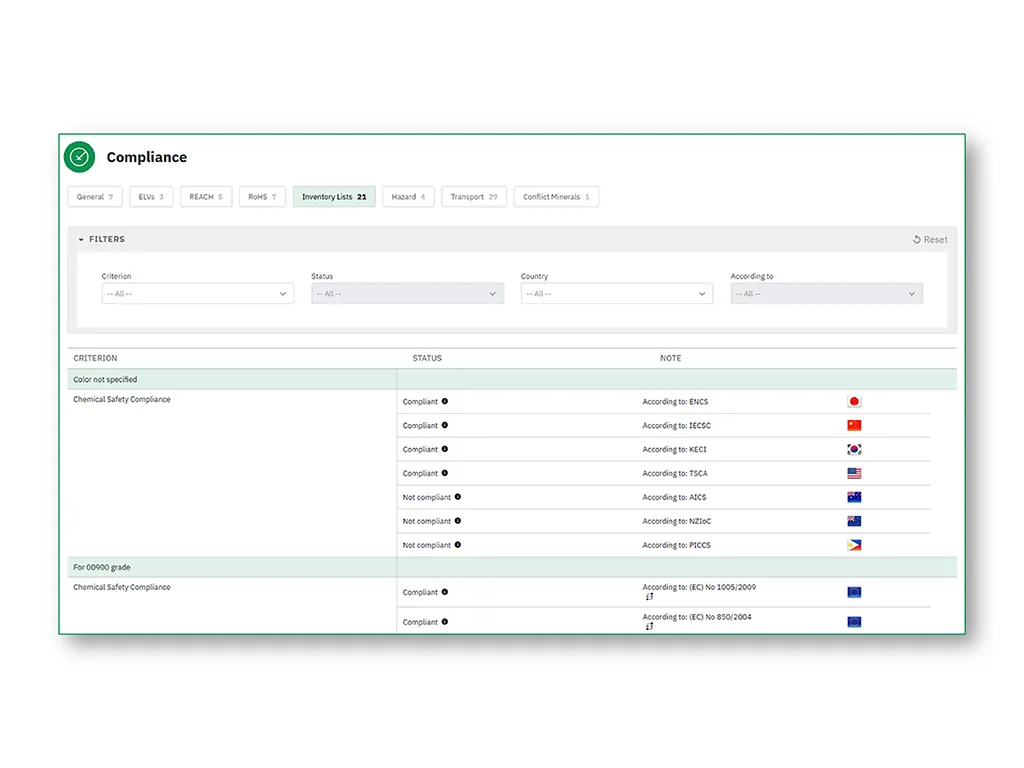Screen dimensions: 1024x768
Task: Open the Criterion dropdown
Action: point(197,294)
